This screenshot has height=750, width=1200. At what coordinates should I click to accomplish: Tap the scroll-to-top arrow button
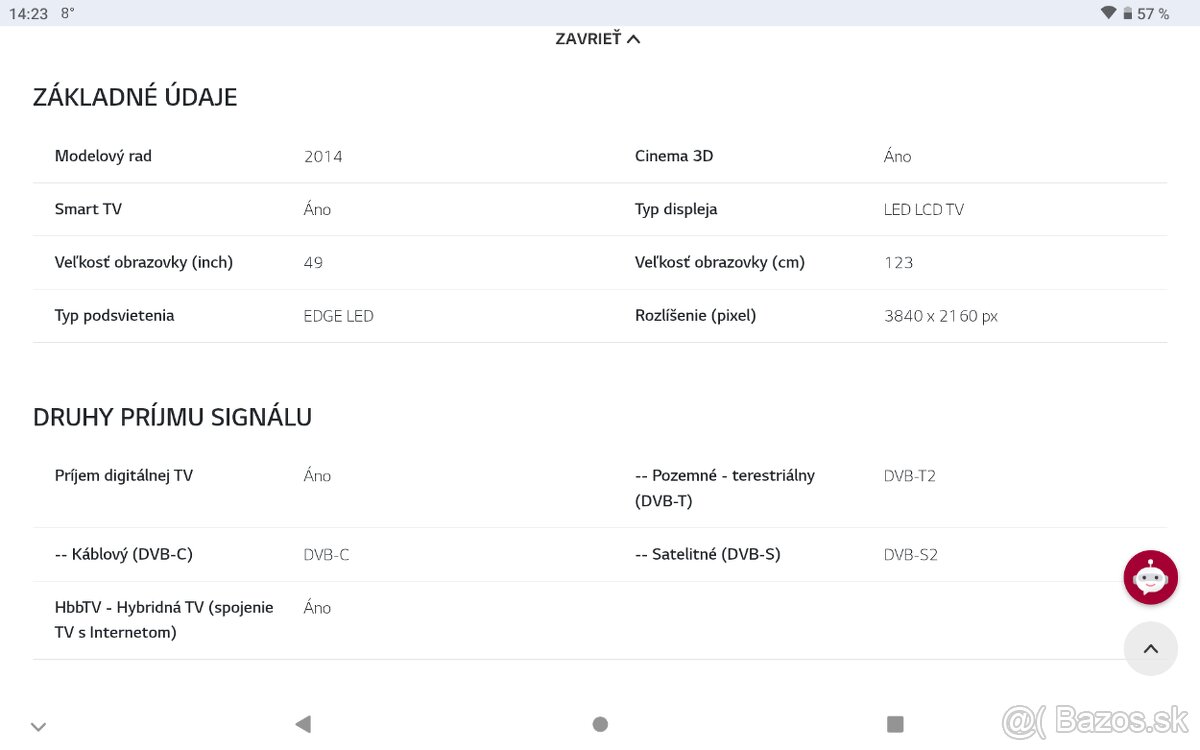tap(1150, 648)
